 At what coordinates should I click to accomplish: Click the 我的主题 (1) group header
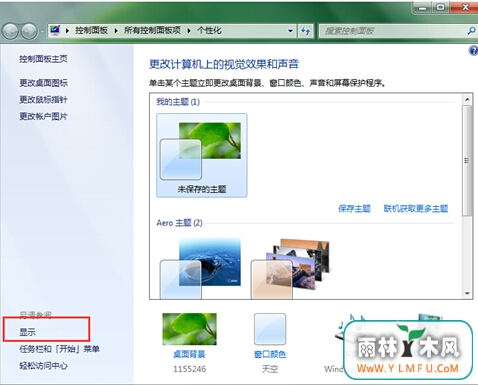[178, 102]
